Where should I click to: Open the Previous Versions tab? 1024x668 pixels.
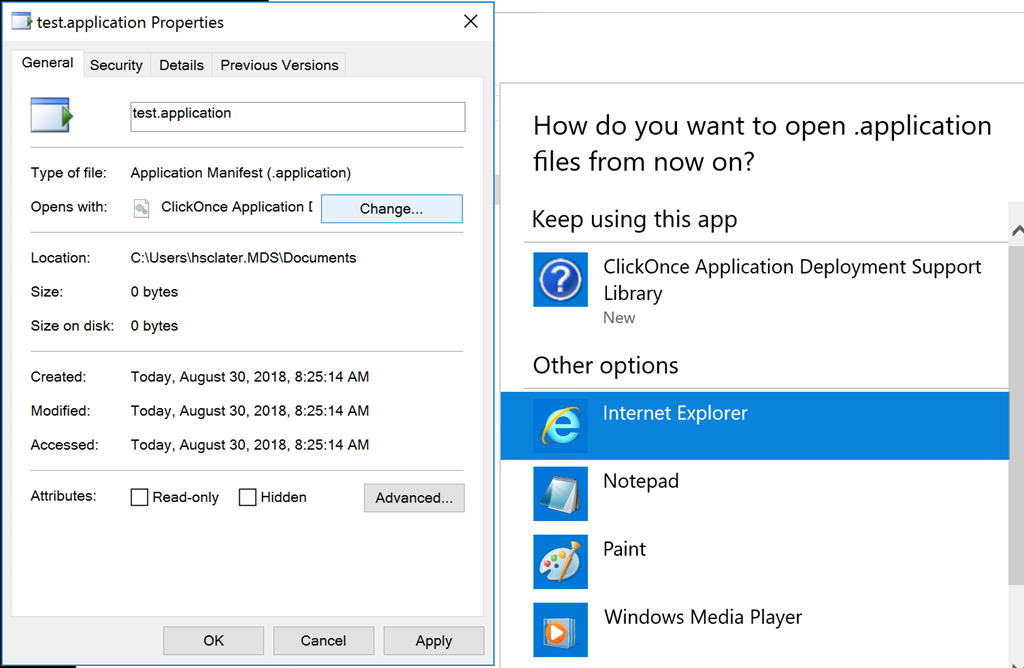click(279, 65)
